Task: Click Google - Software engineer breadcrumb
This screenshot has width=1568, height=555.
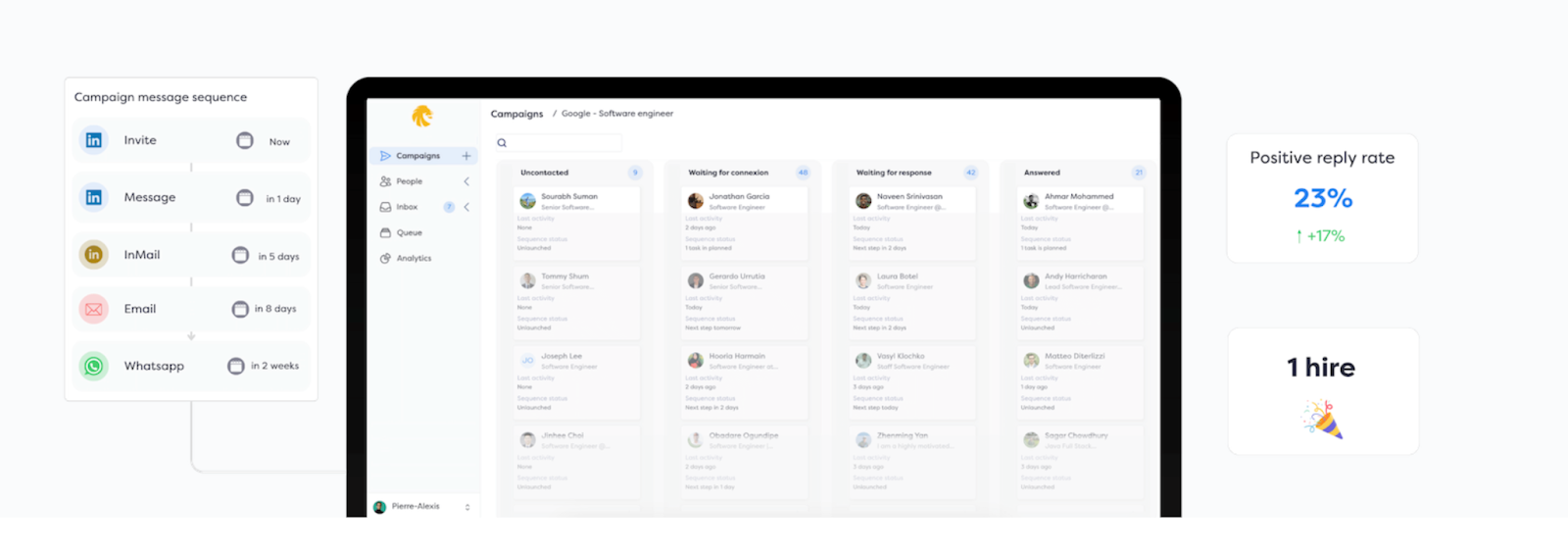Action: pyautogui.click(x=617, y=114)
